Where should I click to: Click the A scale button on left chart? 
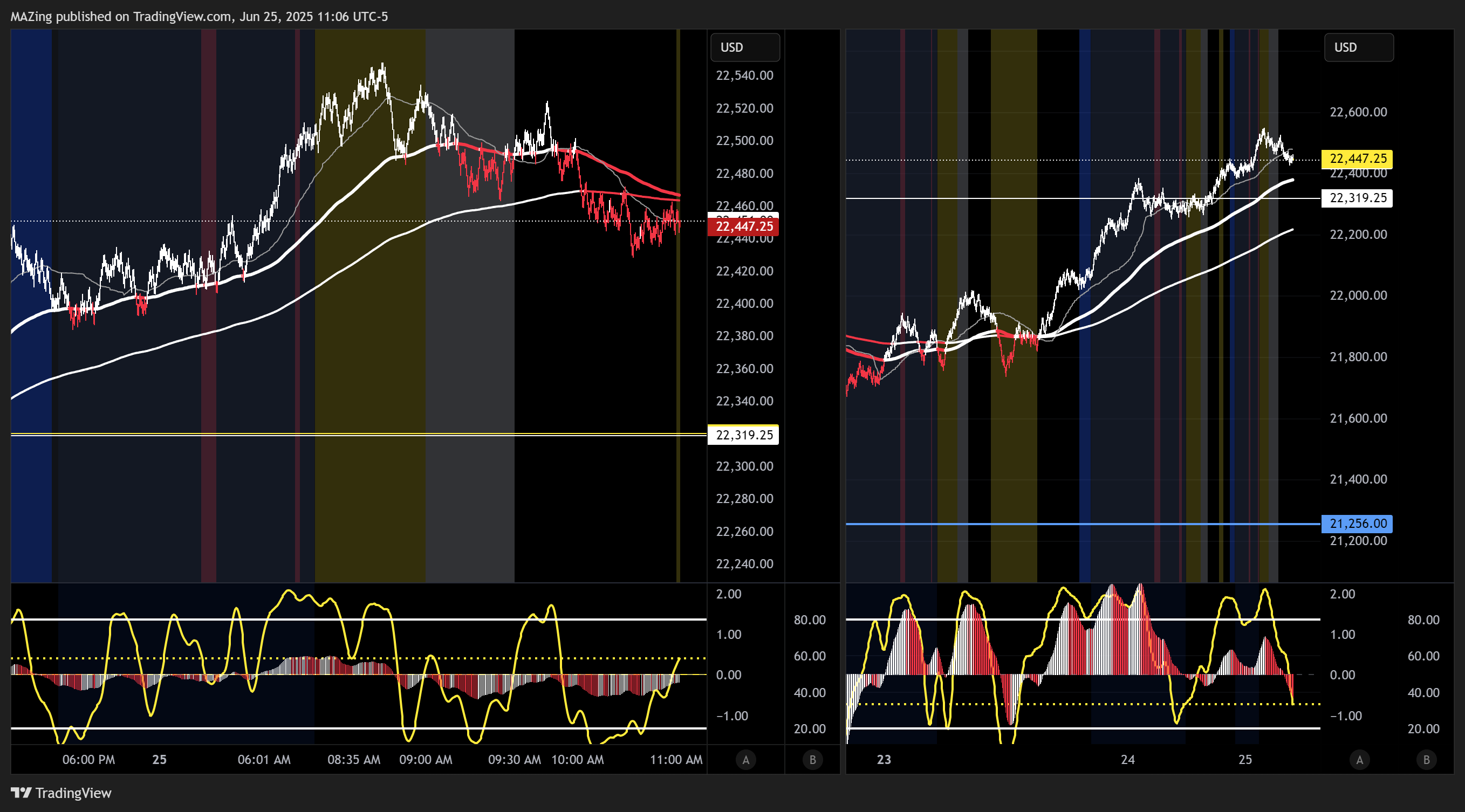pos(745,760)
